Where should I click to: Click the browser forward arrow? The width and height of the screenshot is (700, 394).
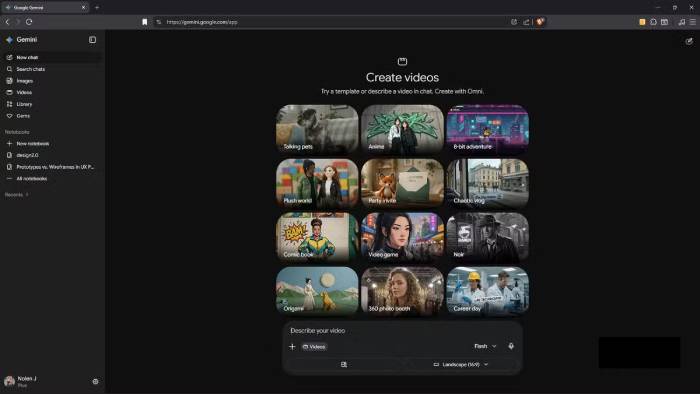(18, 22)
